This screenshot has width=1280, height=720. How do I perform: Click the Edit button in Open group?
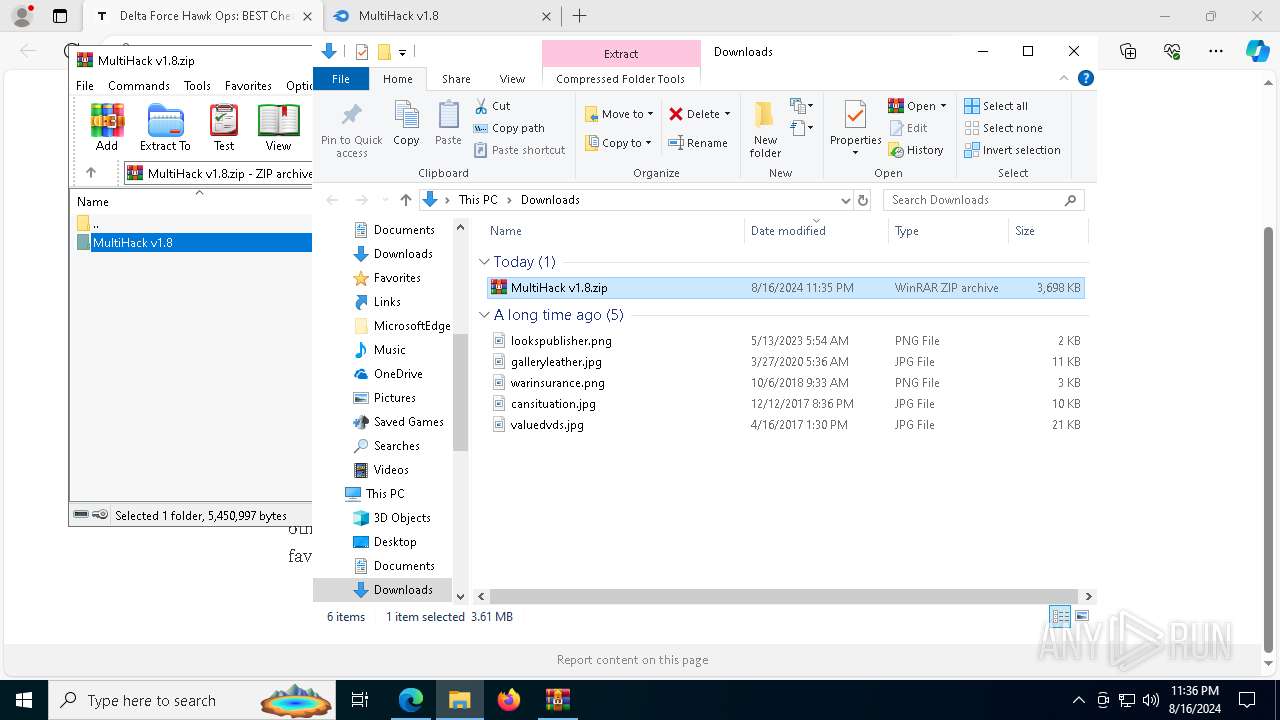908,128
